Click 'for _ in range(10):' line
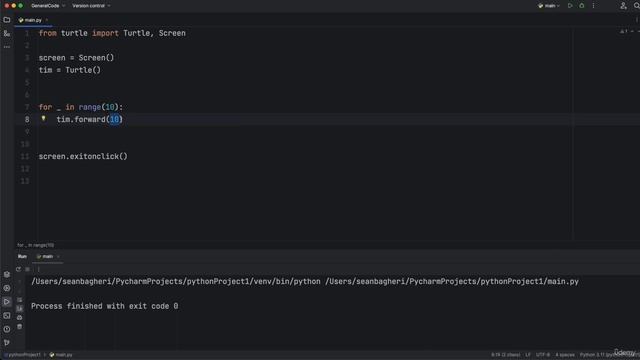This screenshot has width=640, height=360. (x=81, y=107)
